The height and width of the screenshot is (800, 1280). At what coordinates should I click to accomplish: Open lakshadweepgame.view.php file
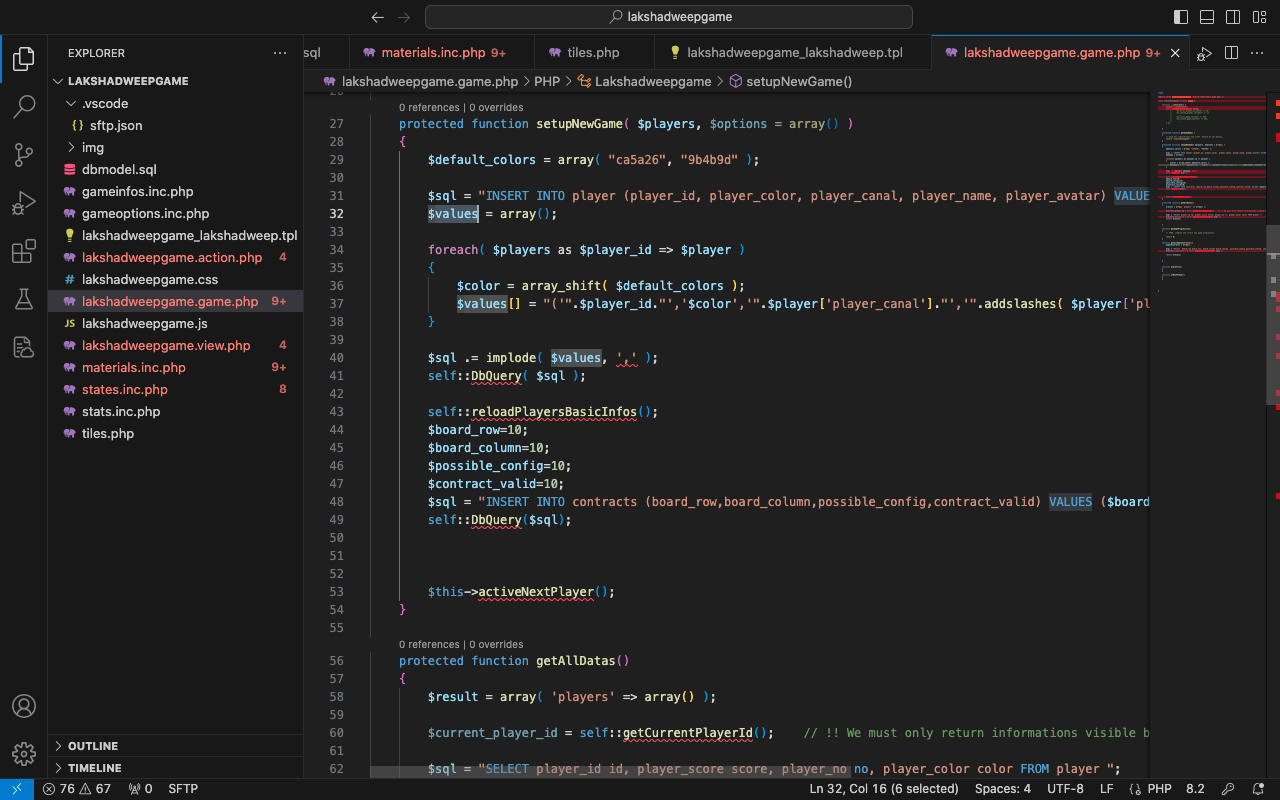click(x=175, y=345)
